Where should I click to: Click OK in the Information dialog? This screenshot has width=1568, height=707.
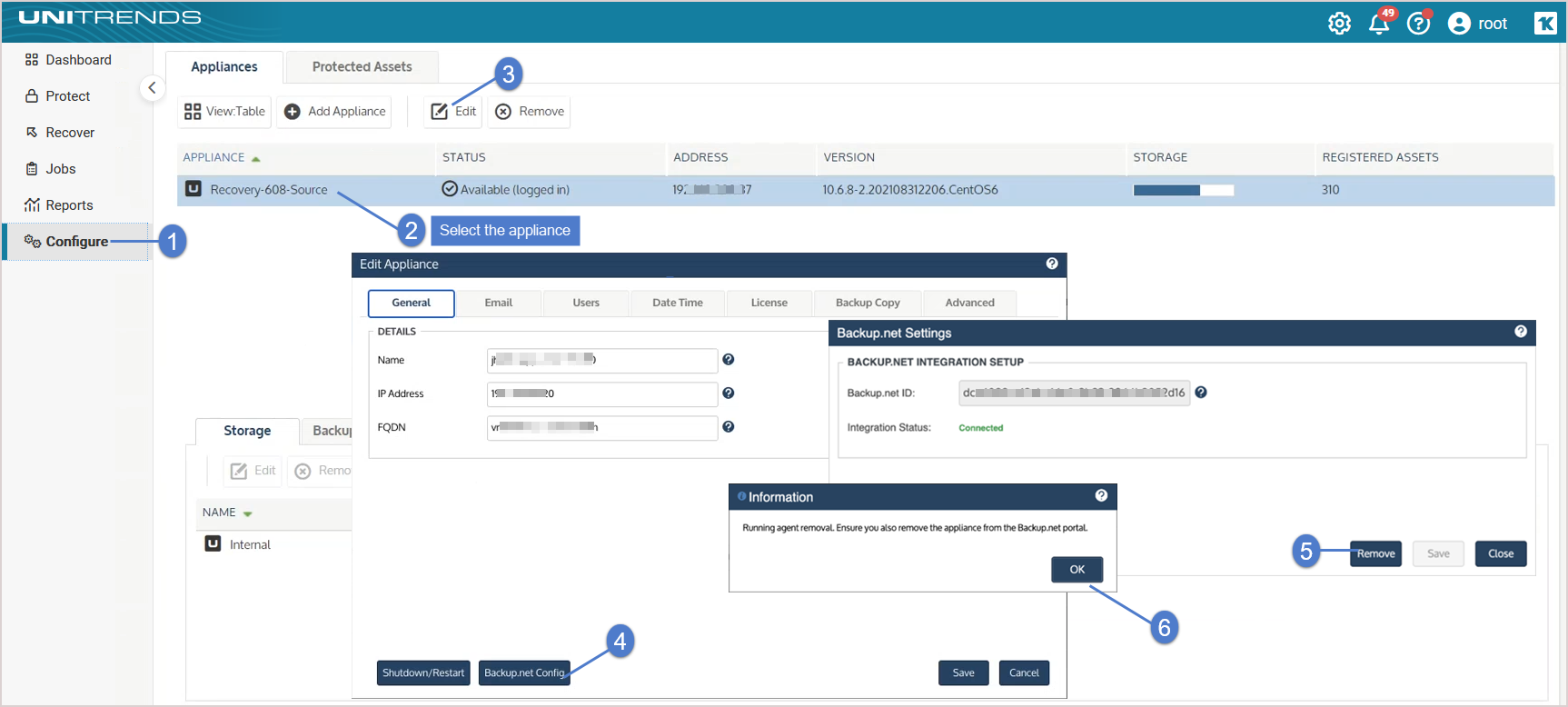[x=1077, y=570]
